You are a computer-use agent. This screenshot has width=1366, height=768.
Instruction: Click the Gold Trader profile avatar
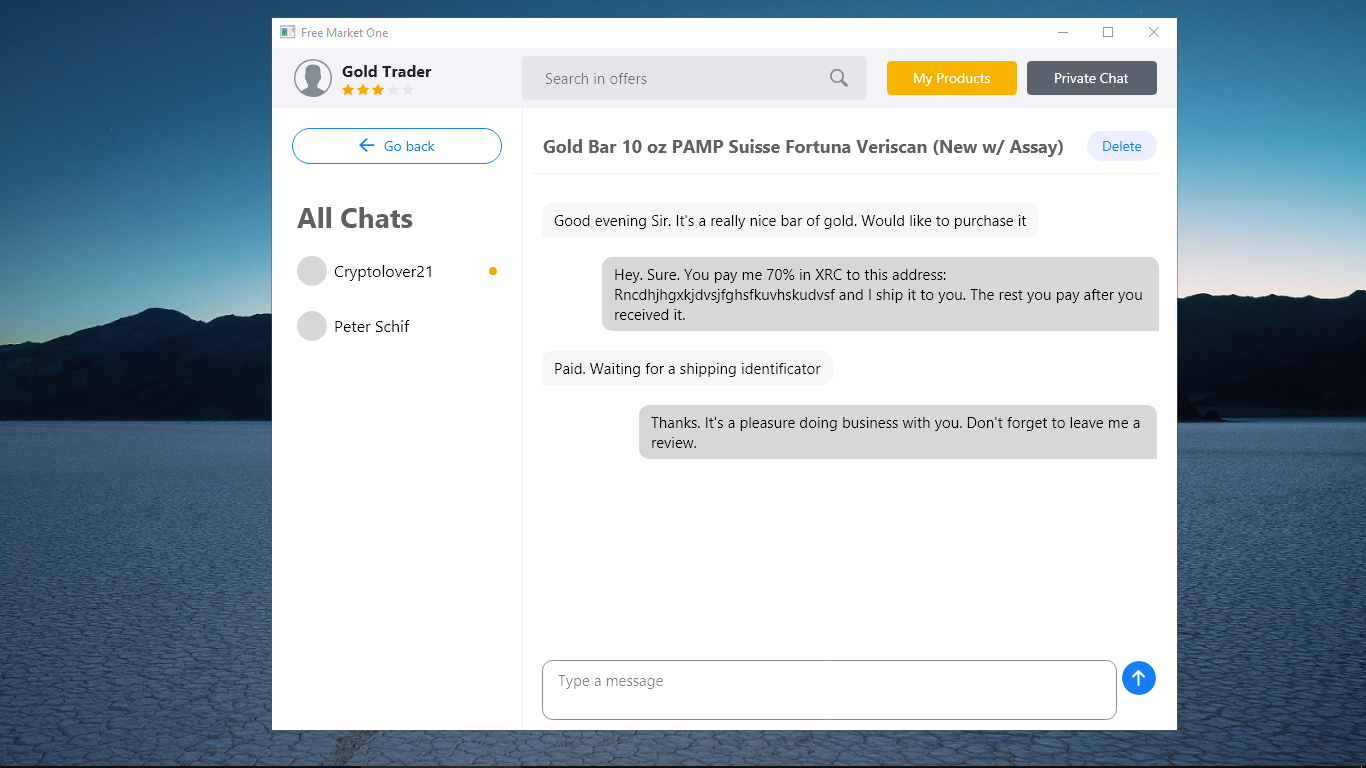click(x=313, y=78)
